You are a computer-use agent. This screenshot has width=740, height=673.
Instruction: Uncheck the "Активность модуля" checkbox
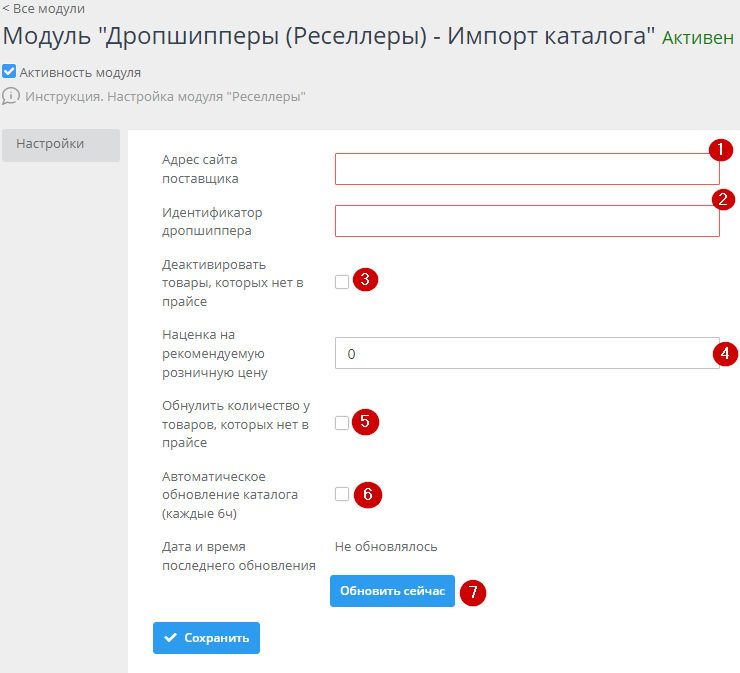pyautogui.click(x=10, y=72)
